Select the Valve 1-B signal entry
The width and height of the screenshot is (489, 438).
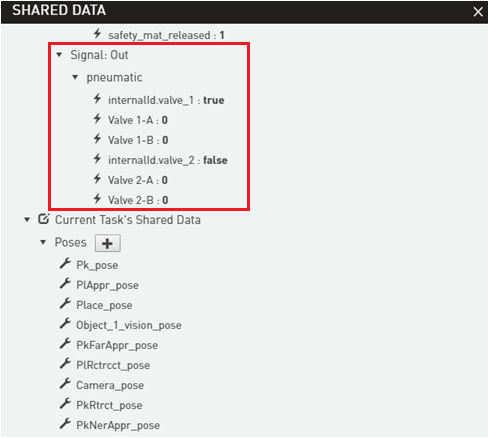(x=138, y=140)
